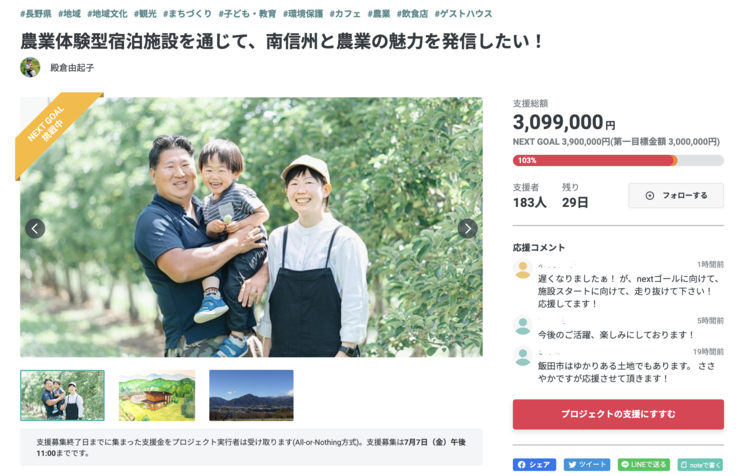The height and width of the screenshot is (476, 736).
Task: Select the #農業 hashtag link
Action: click(x=379, y=14)
